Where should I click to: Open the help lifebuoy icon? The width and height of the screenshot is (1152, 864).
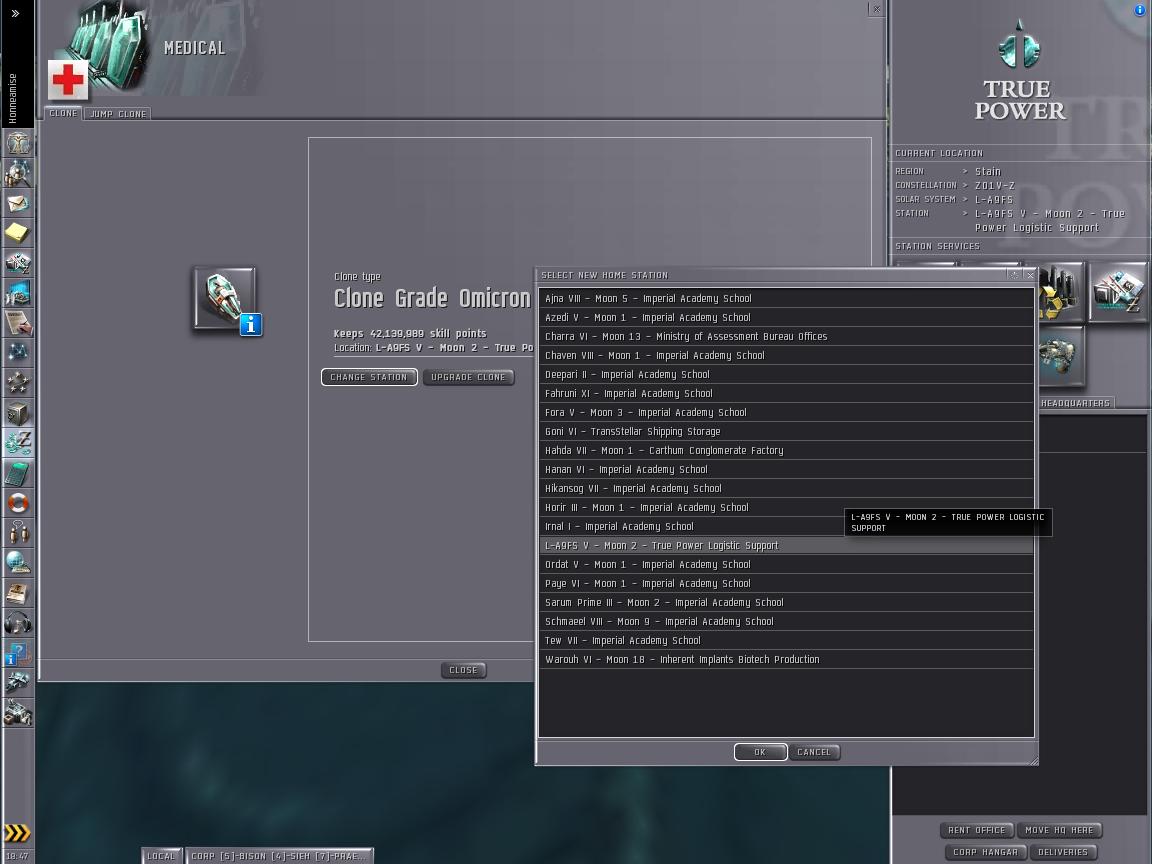(18, 503)
